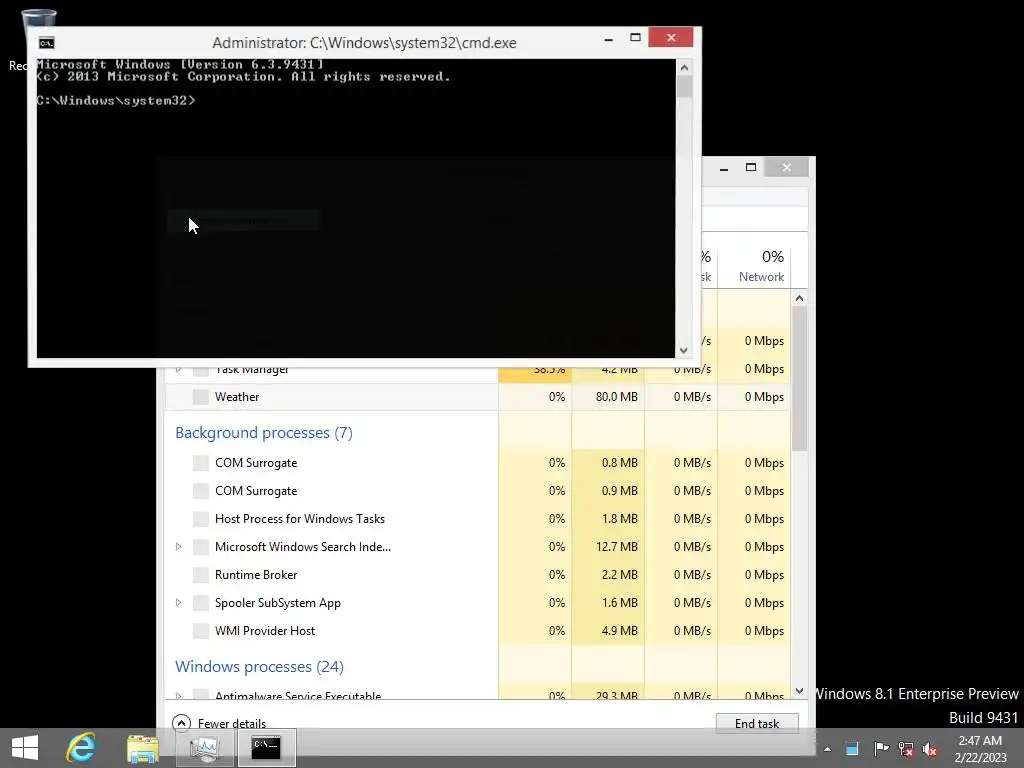Minimize the Task Manager window

tap(724, 168)
